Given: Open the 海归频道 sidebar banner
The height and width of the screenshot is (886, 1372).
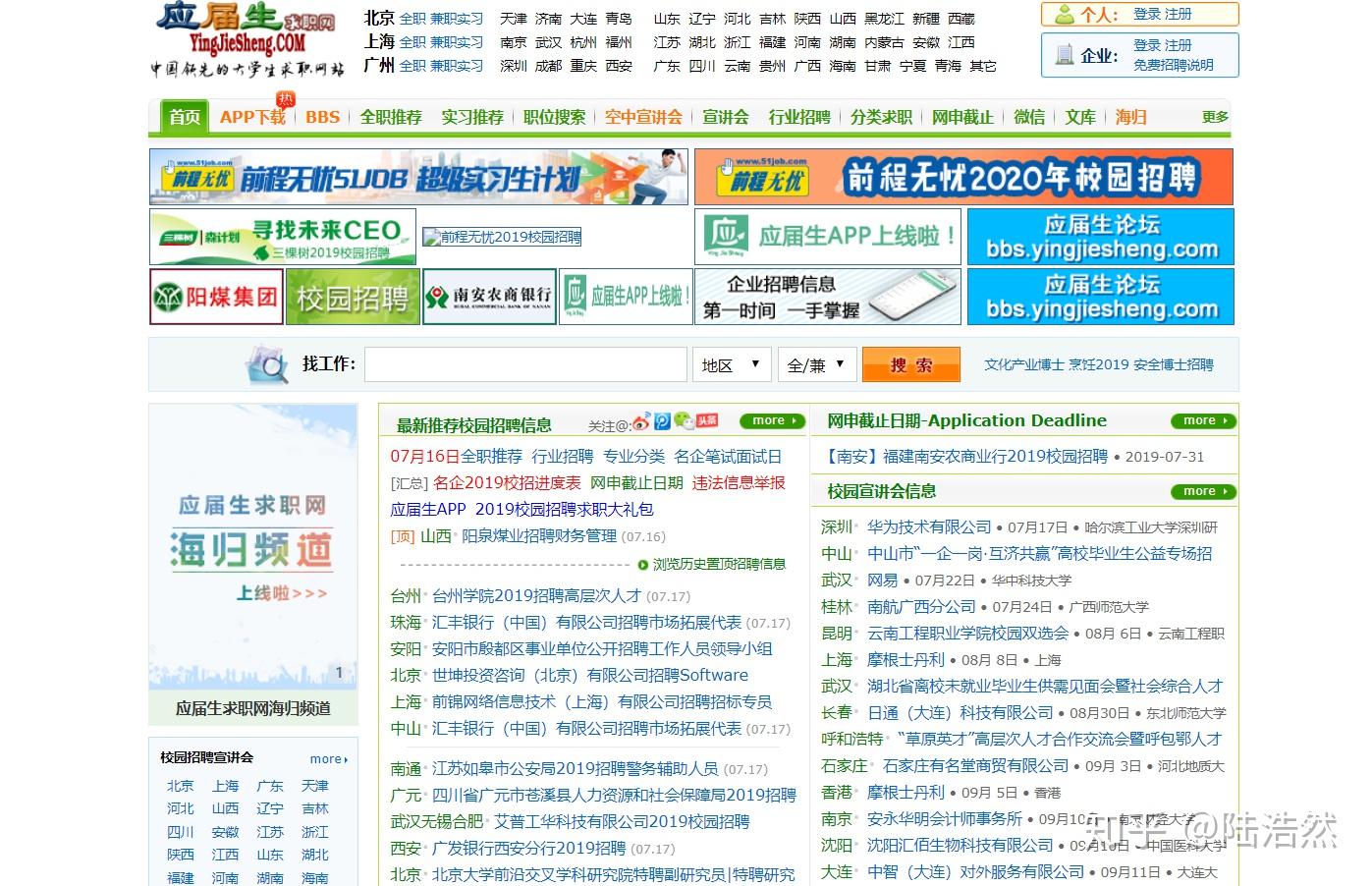Looking at the screenshot, I should [x=253, y=547].
